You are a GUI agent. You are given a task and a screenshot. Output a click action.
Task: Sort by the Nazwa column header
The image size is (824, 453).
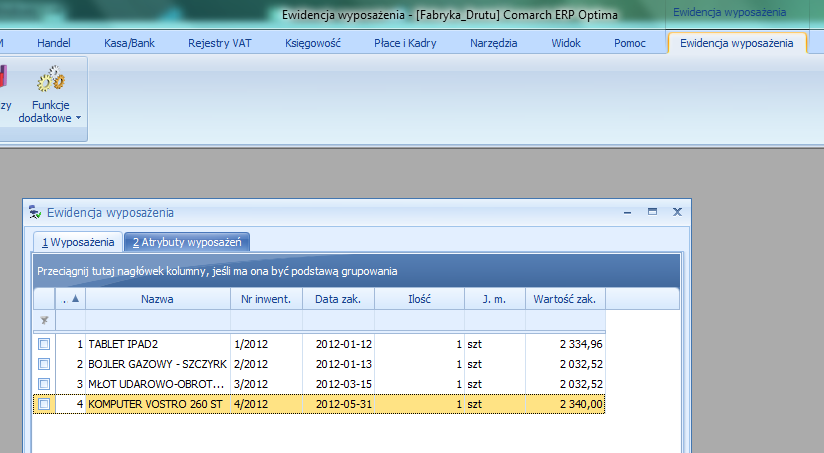158,299
